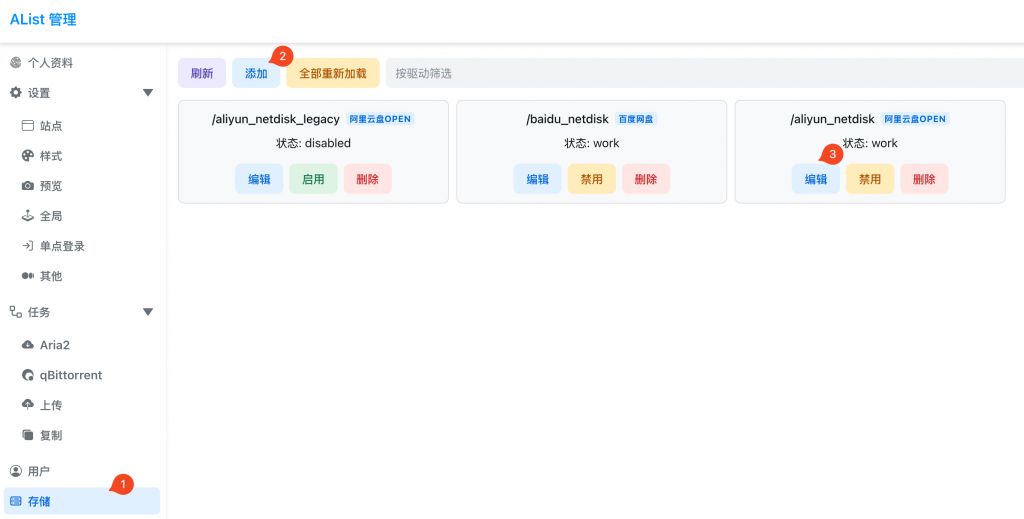Disable /baidu_netdisk using 禁用 button
Viewport: 1024px width, 519px height.
click(591, 179)
